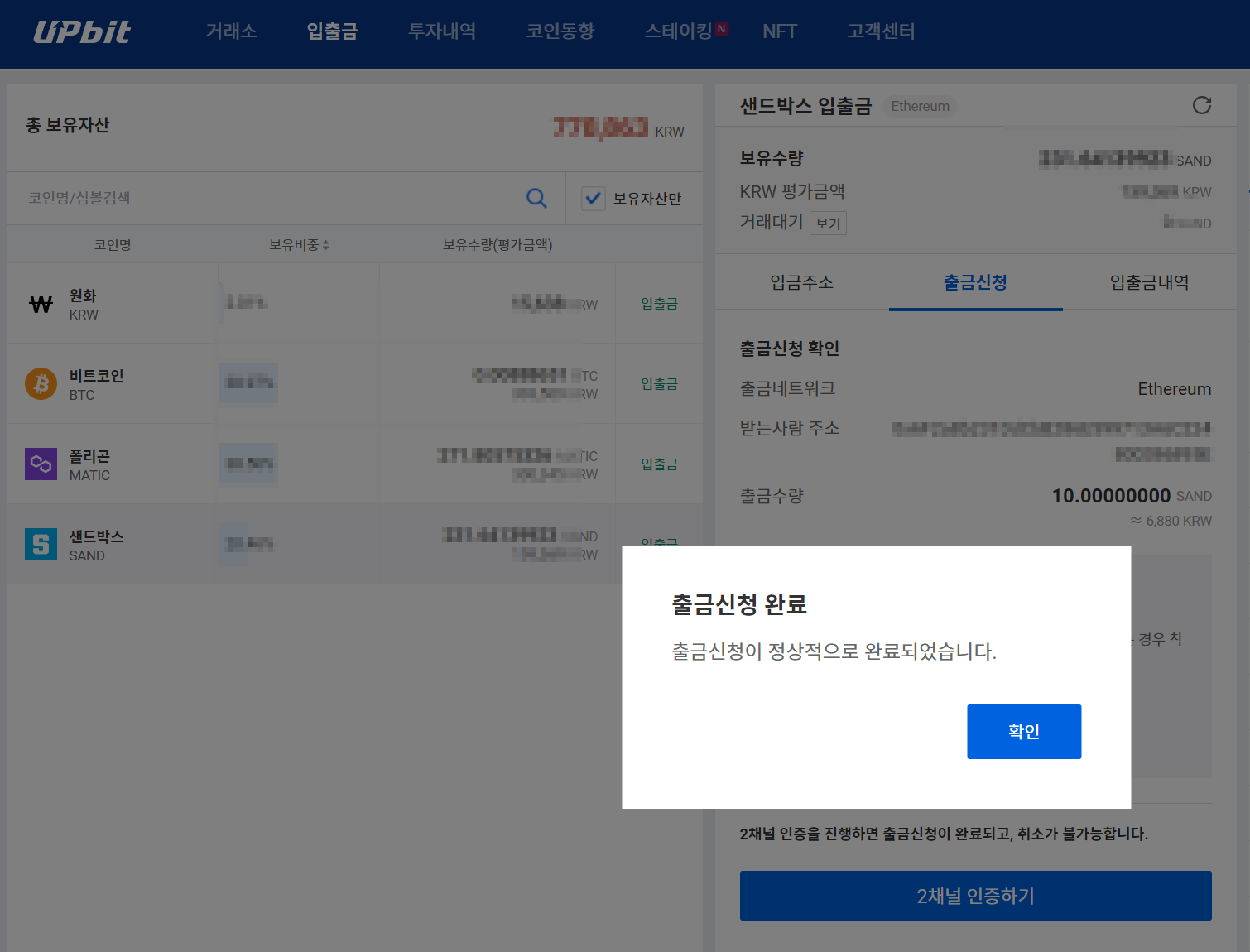Screen dimensions: 1250x952
Task: Click the 보유수량(평가금액) column header
Action: point(498,245)
